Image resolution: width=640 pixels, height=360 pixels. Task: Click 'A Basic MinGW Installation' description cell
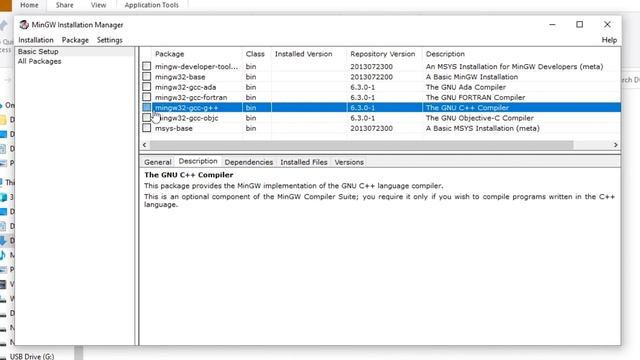click(472, 77)
